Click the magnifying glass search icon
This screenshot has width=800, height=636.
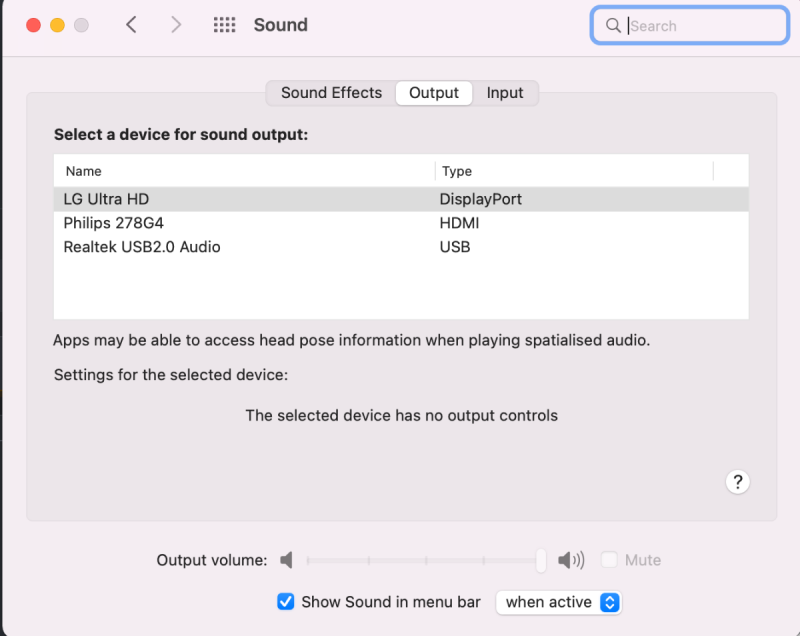613,26
